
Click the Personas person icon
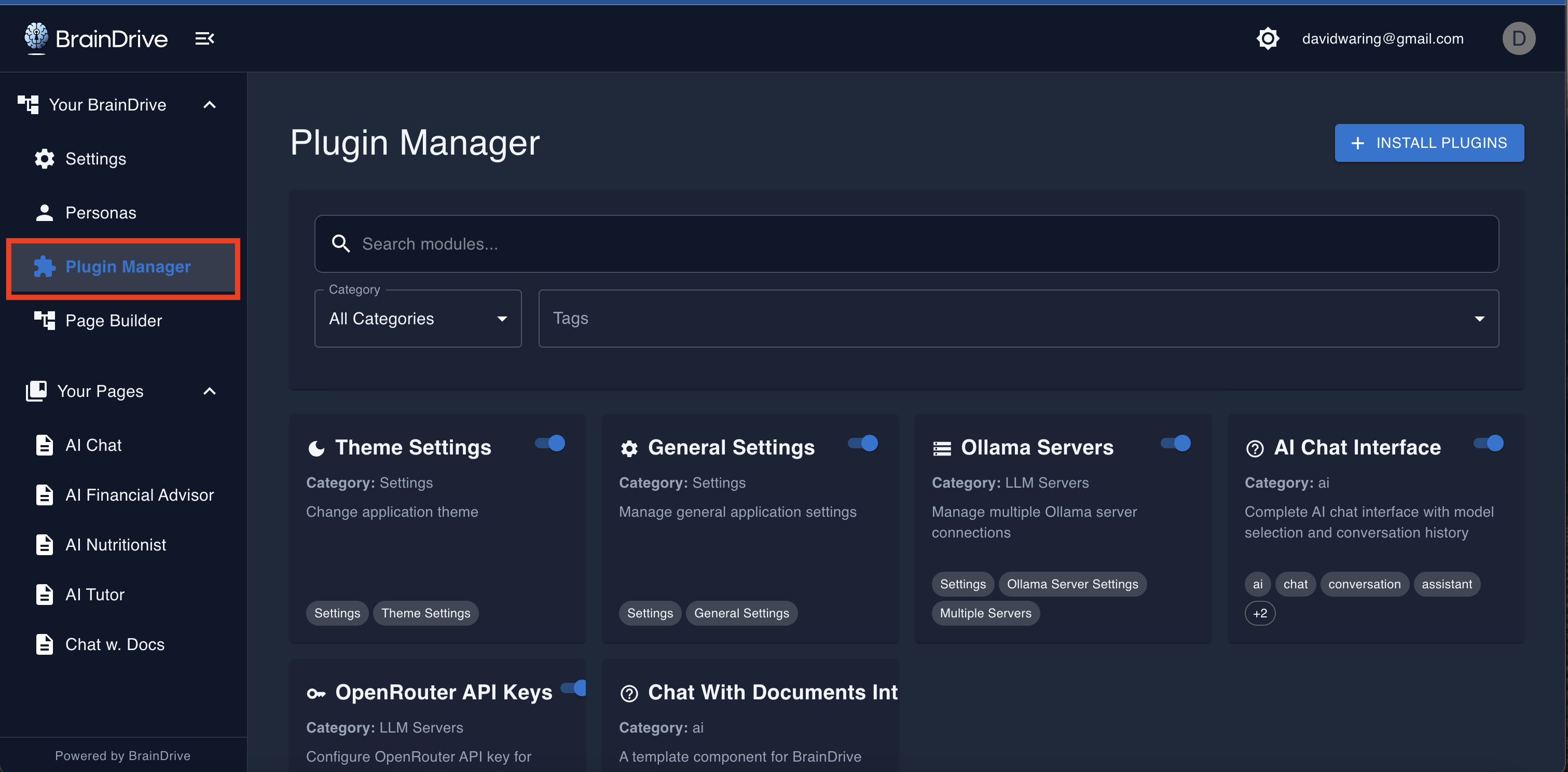point(45,213)
